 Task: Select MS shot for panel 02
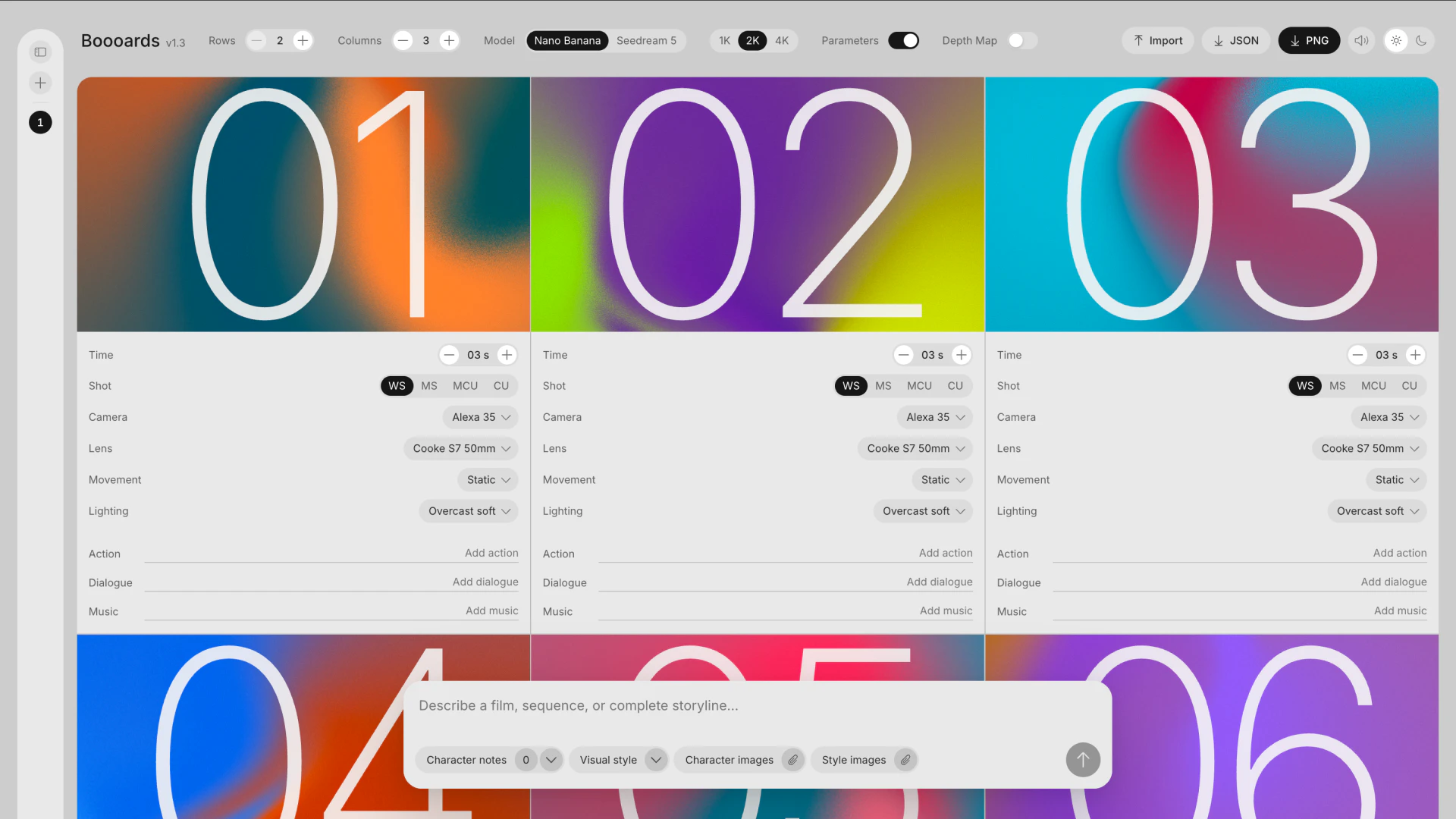pyautogui.click(x=883, y=386)
